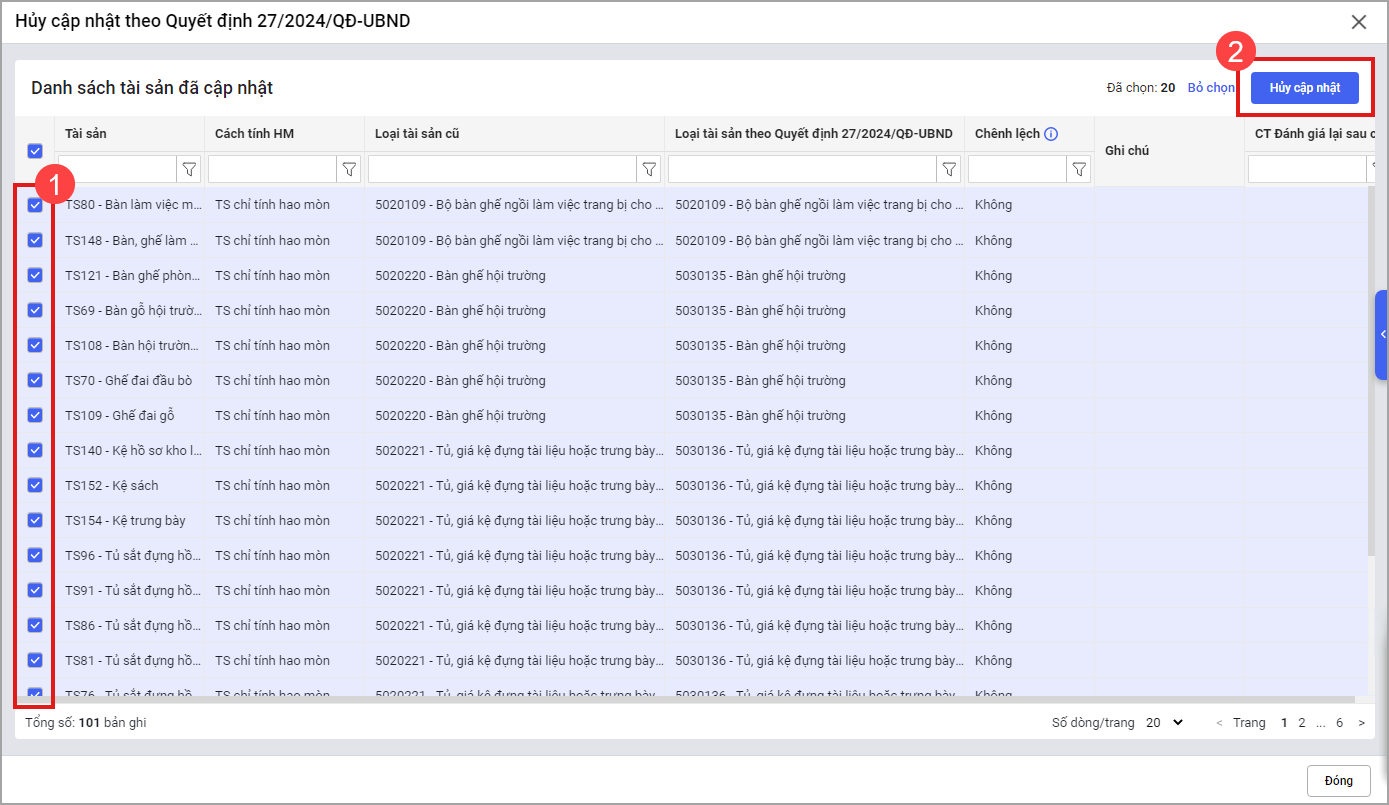Image resolution: width=1389 pixels, height=805 pixels.
Task: Click the Hủy cập nhật button
Action: click(1305, 88)
